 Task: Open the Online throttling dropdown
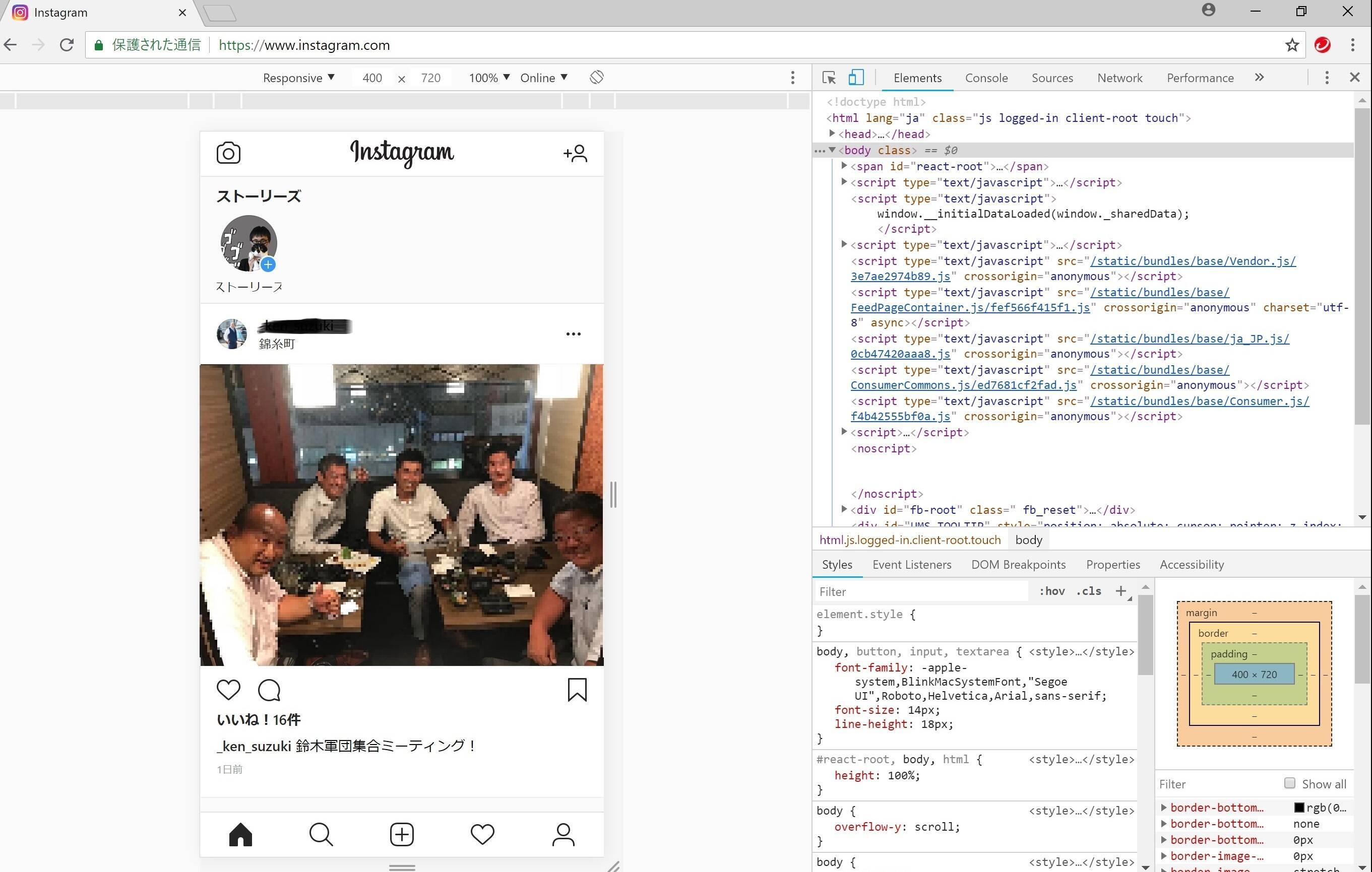point(543,78)
